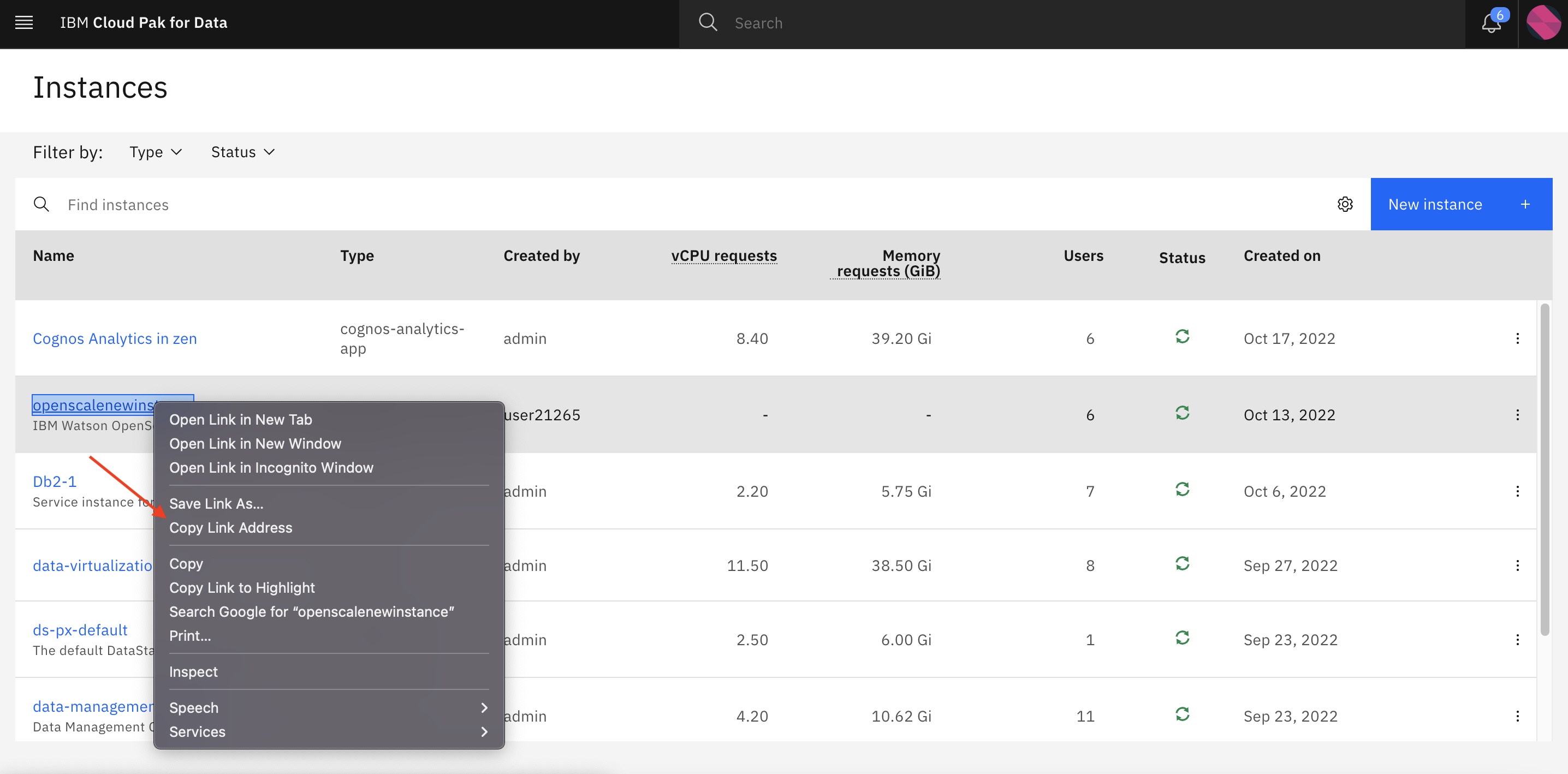Expand the Speech submenu

tap(329, 707)
